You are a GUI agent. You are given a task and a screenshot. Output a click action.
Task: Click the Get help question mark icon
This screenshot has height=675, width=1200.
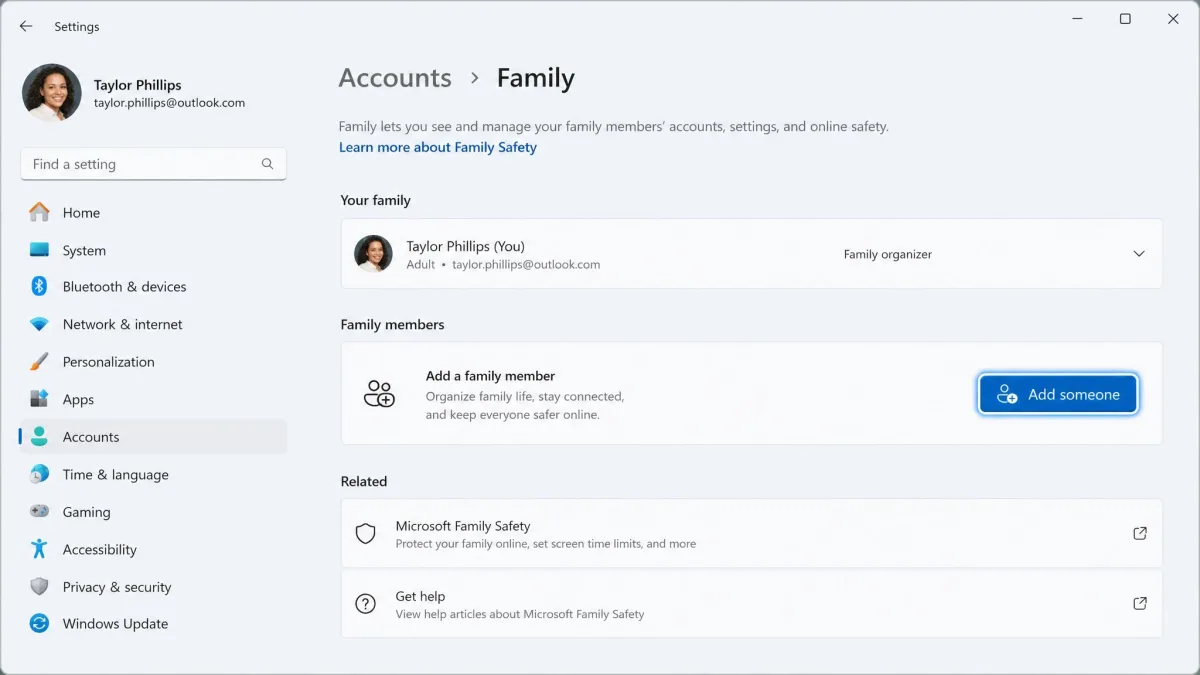tap(366, 604)
